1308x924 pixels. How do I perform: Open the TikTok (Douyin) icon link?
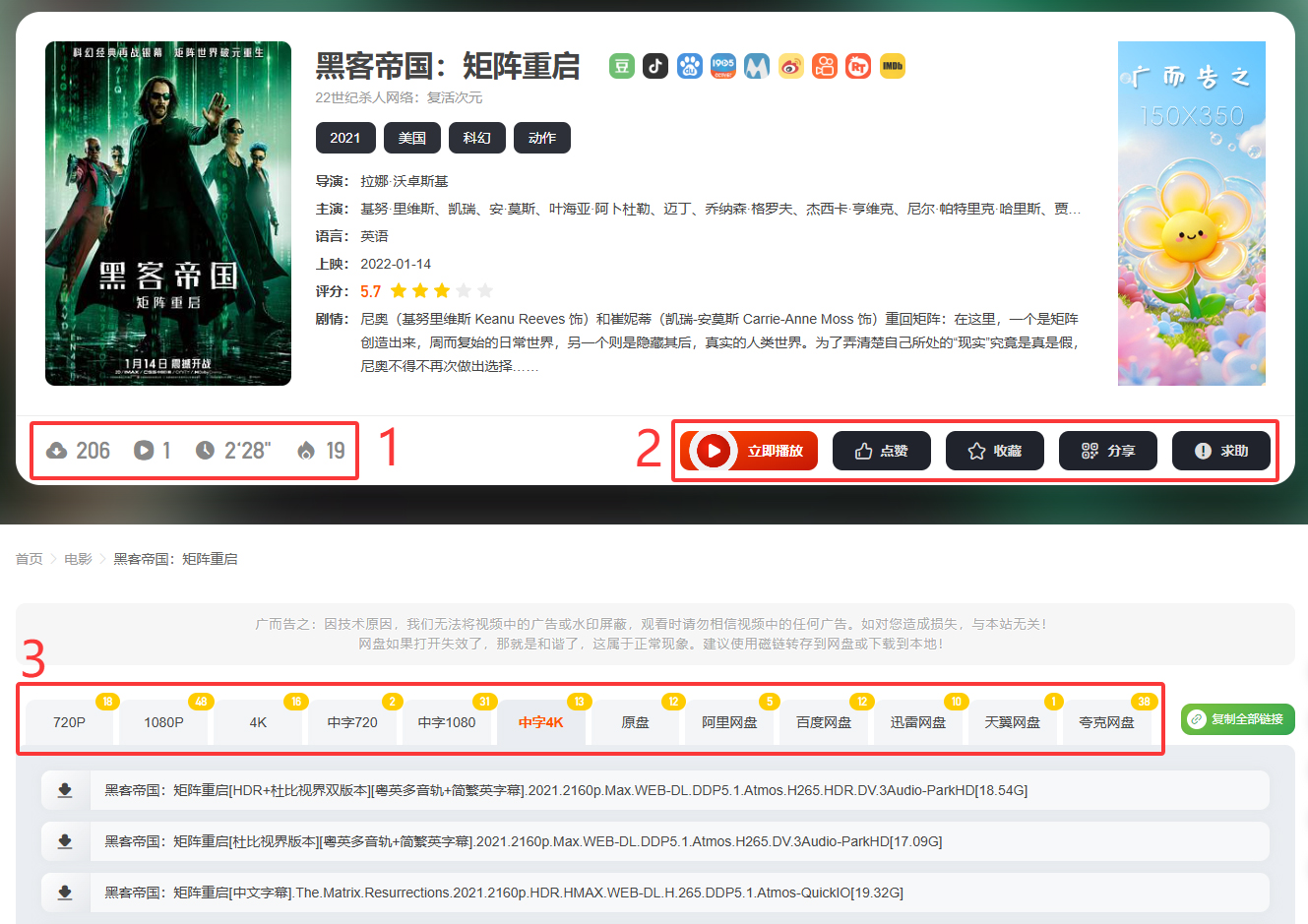tap(655, 66)
